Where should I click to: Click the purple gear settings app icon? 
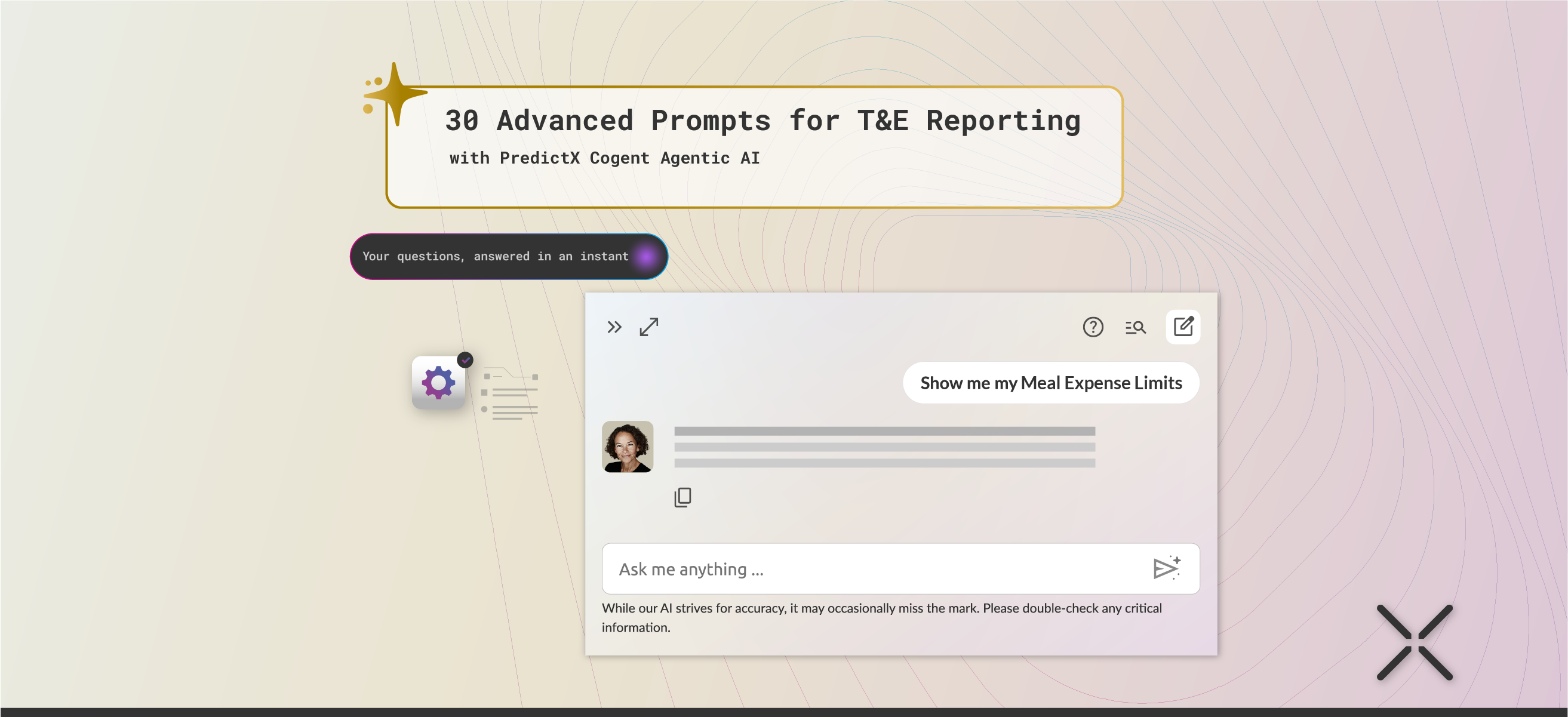[438, 383]
